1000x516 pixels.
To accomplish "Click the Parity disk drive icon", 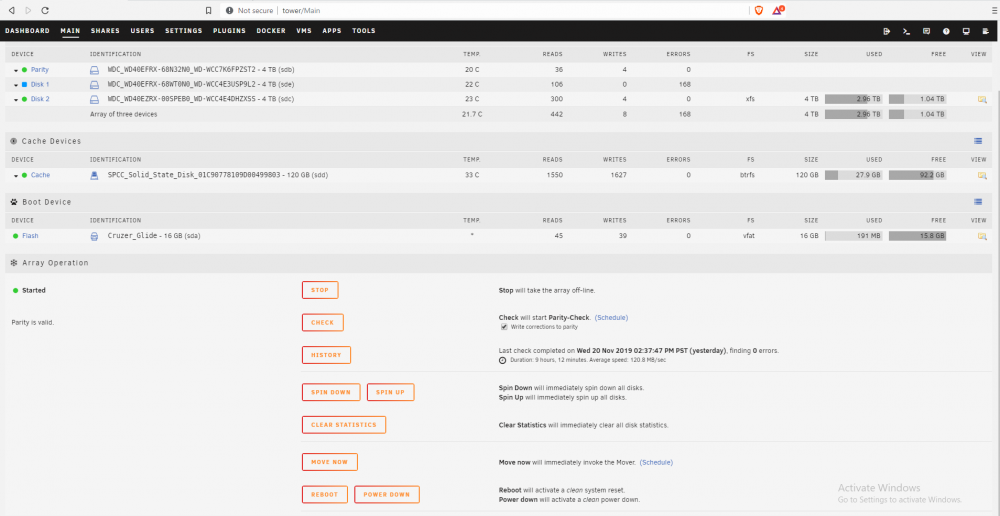I will click(x=94, y=70).
